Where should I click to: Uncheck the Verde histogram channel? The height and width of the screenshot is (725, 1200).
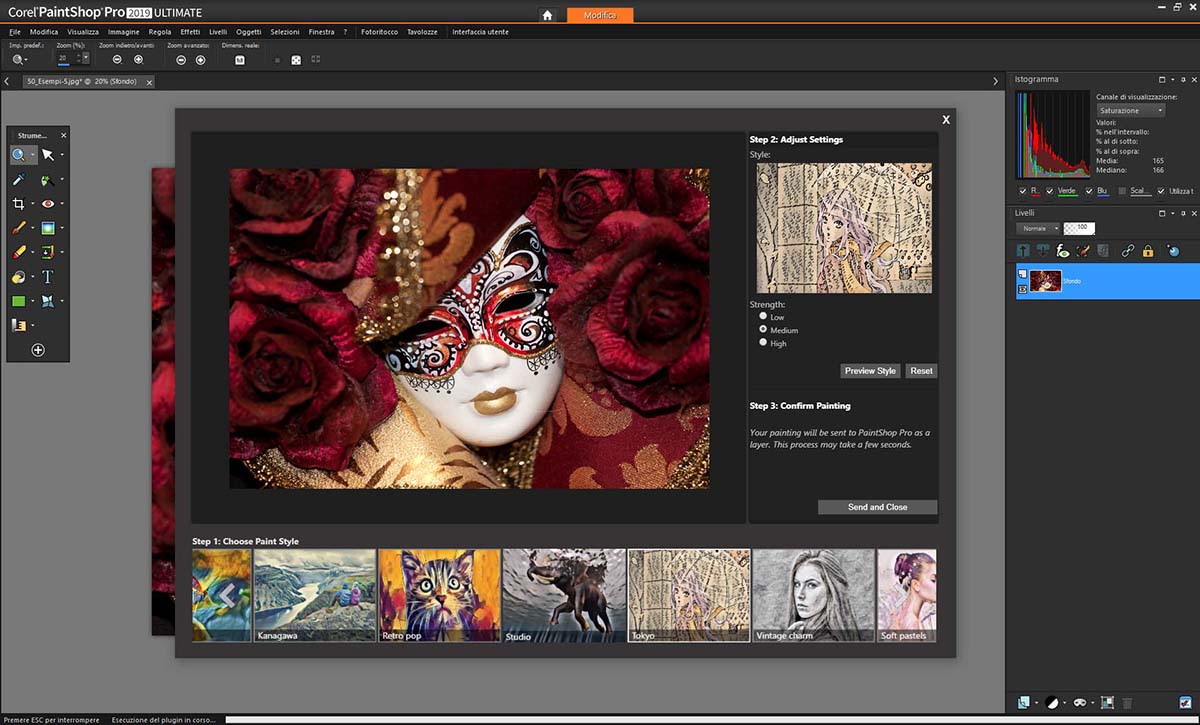[x=1049, y=191]
